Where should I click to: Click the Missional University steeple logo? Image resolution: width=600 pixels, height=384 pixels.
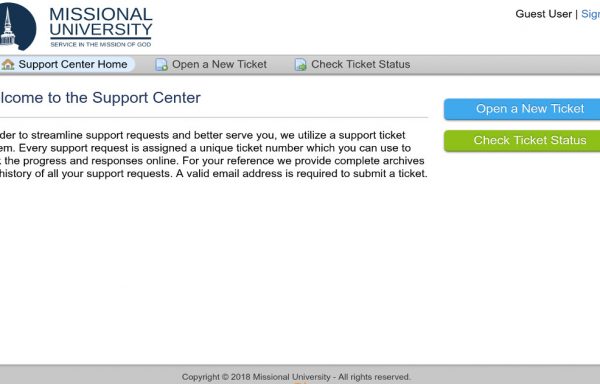(17, 27)
